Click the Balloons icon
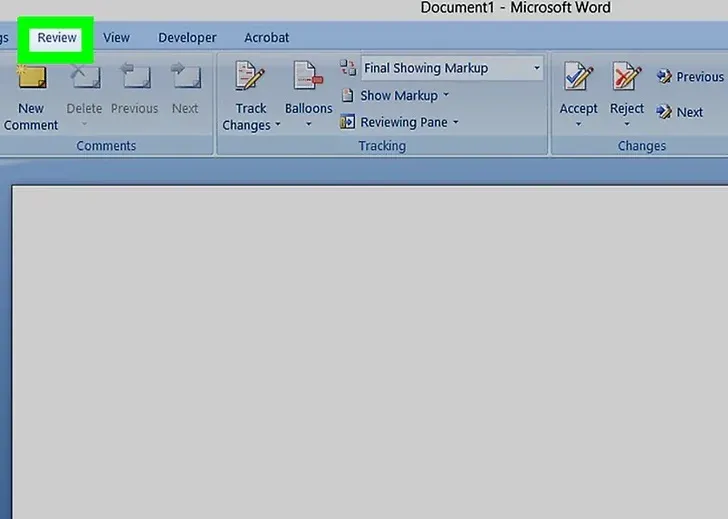The height and width of the screenshot is (519, 728). 308,76
